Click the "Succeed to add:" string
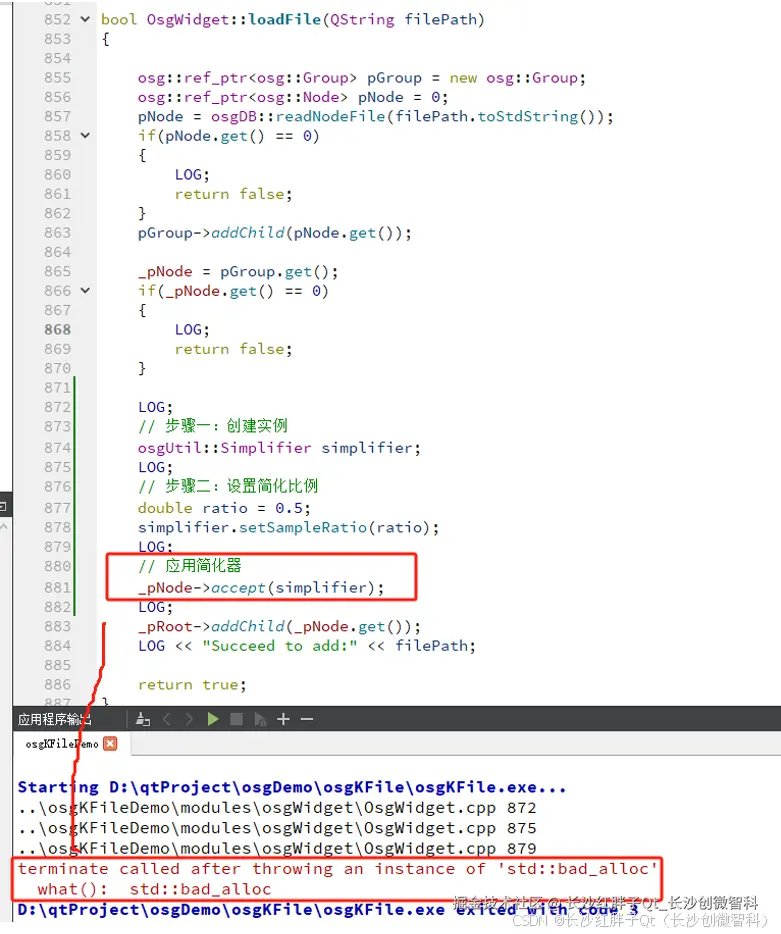This screenshot has width=781, height=934. 279,646
